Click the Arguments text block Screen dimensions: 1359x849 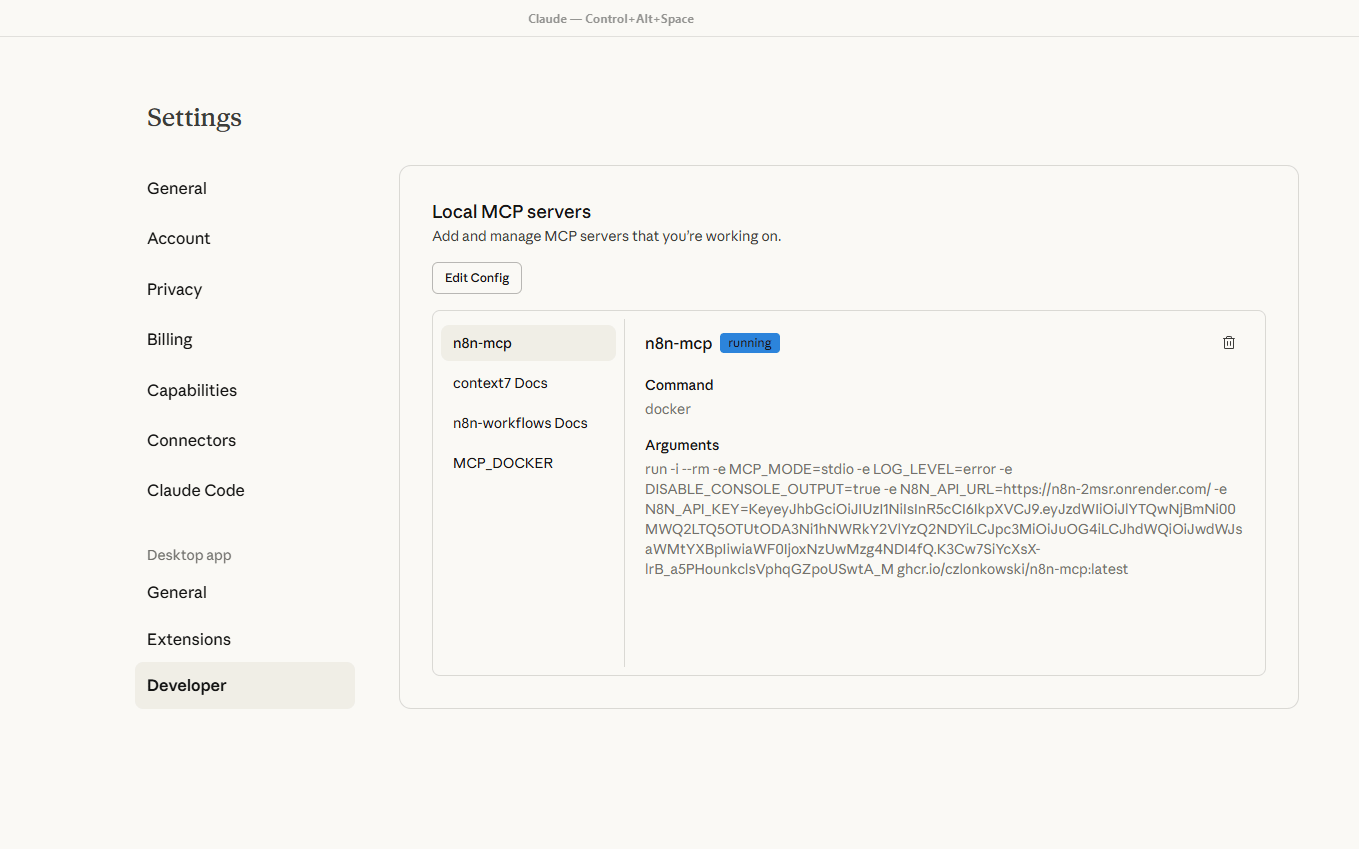(x=944, y=519)
